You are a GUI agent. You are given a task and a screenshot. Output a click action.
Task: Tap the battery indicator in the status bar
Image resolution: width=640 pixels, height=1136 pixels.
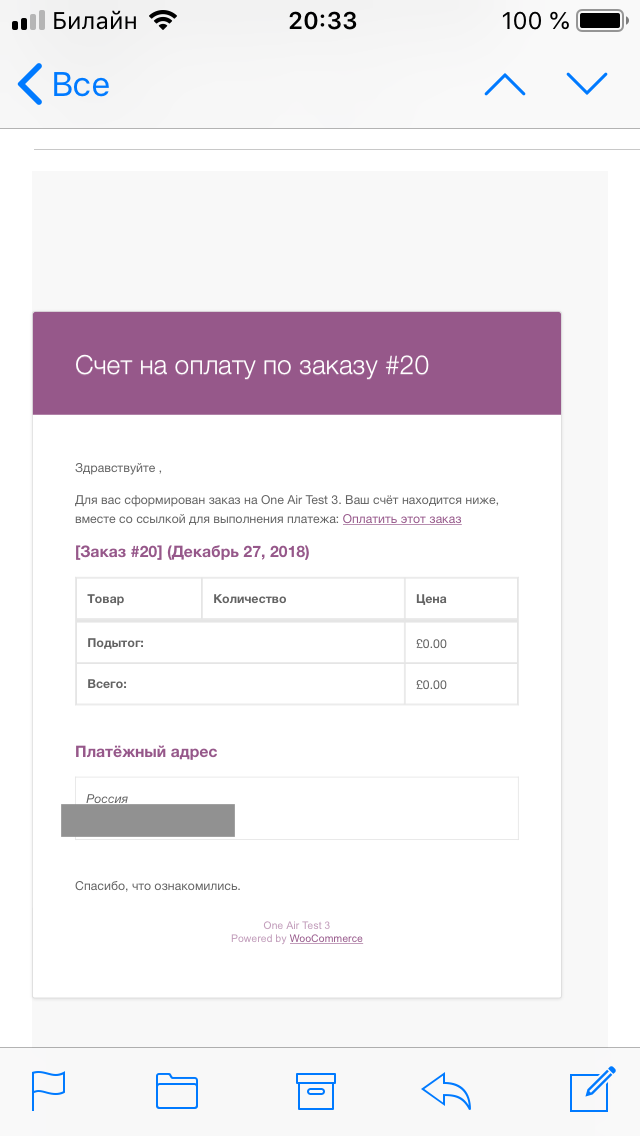(x=595, y=17)
